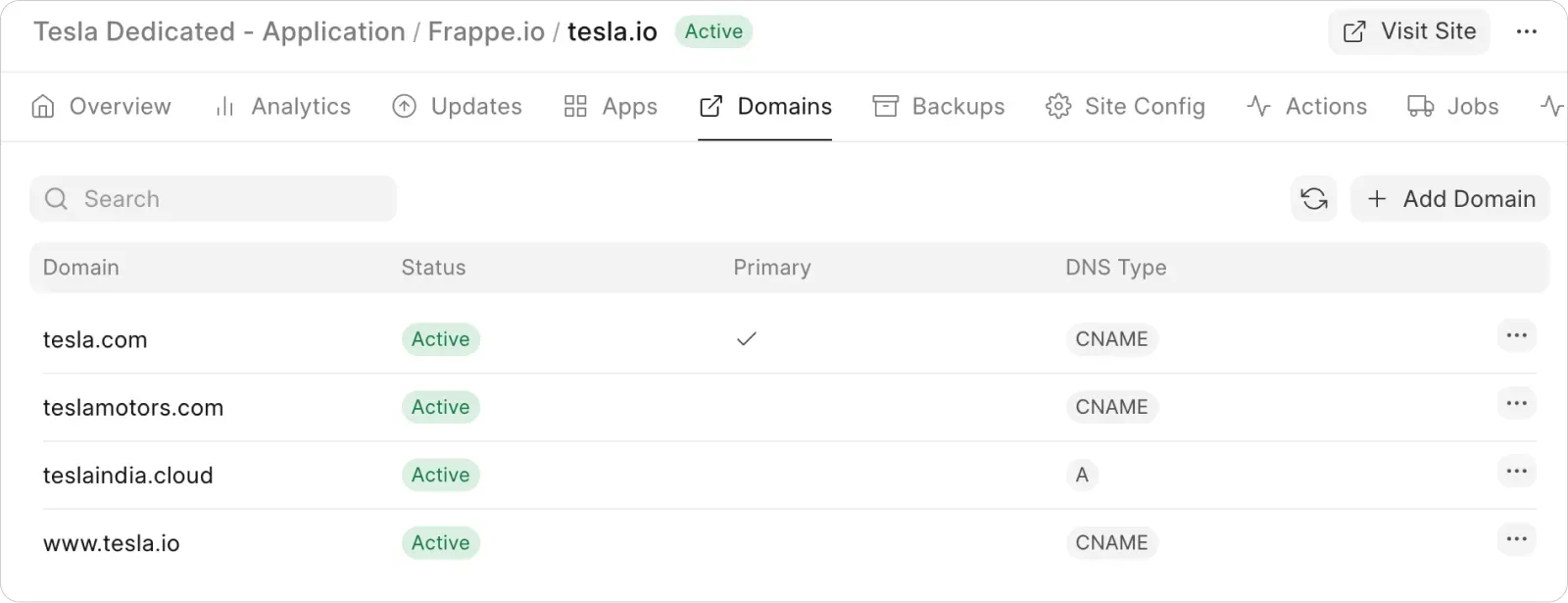This screenshot has width=1568, height=603.
Task: Open options menu for www.tesla.io row
Action: [x=1517, y=538]
